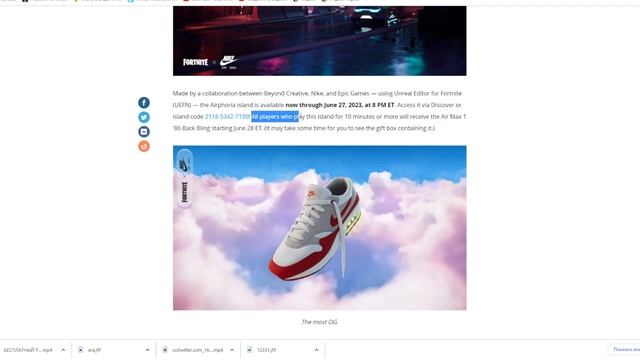Click Показать все downloads button
This screenshot has height=360, width=640.
[626, 349]
